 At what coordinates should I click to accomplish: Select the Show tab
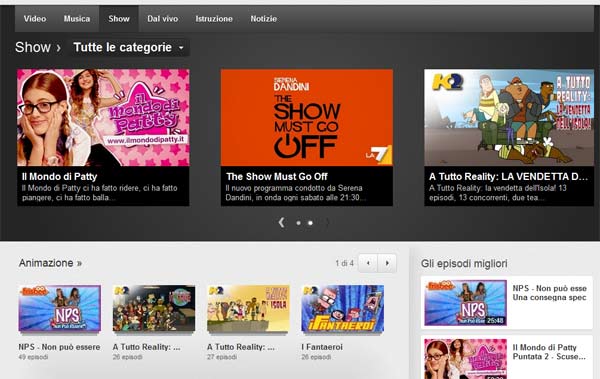[x=119, y=19]
